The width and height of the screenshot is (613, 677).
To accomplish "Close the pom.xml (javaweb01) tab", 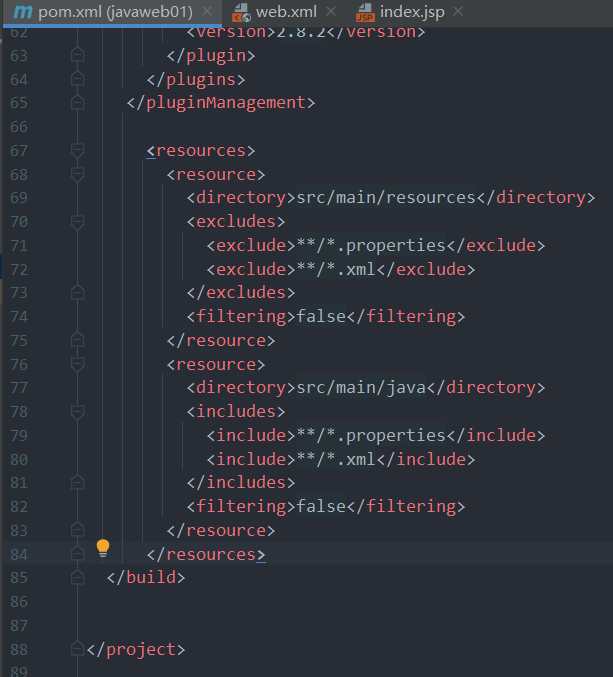I will point(207,12).
